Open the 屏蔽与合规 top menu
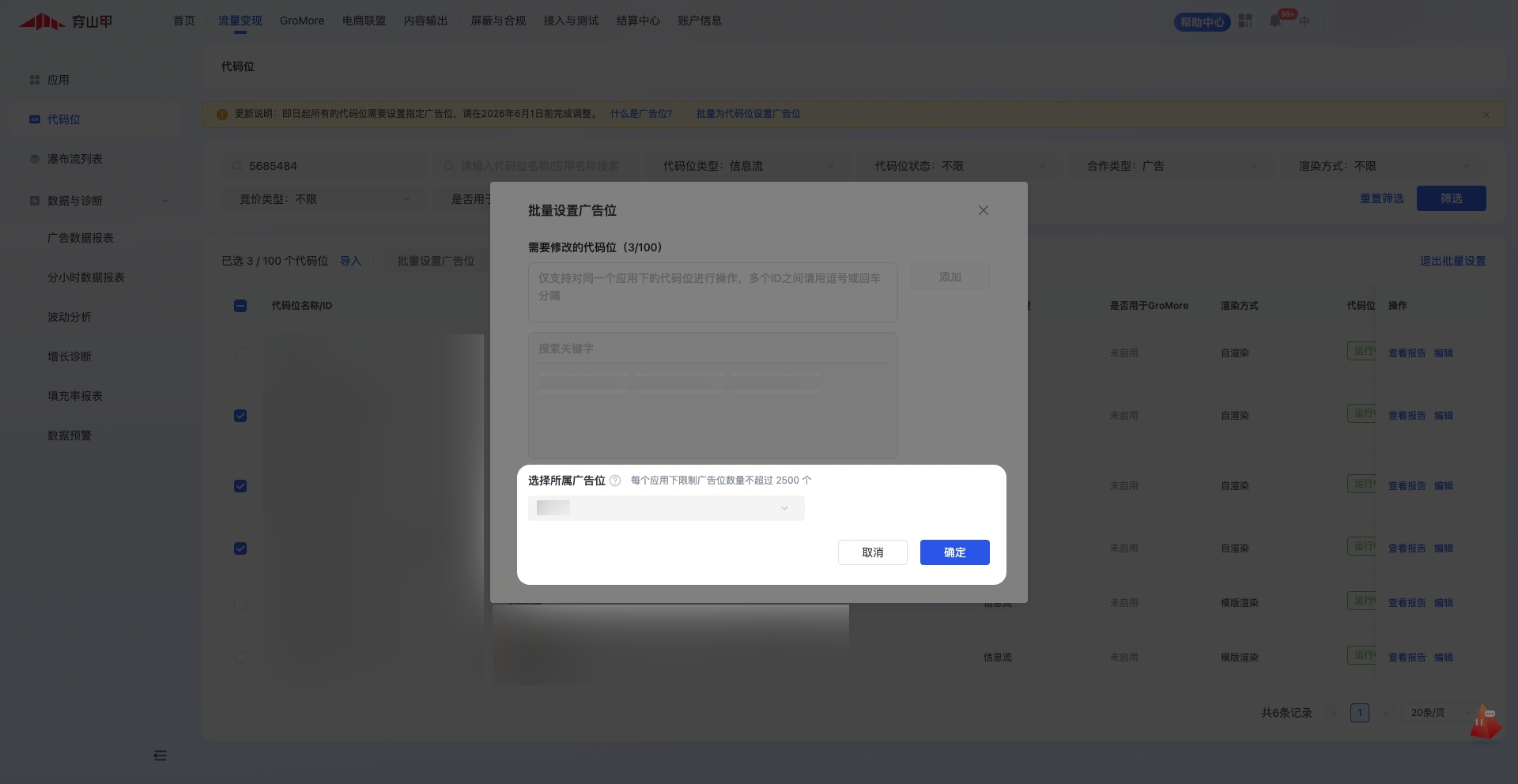Screen dimensions: 1518x784 tap(498, 21)
